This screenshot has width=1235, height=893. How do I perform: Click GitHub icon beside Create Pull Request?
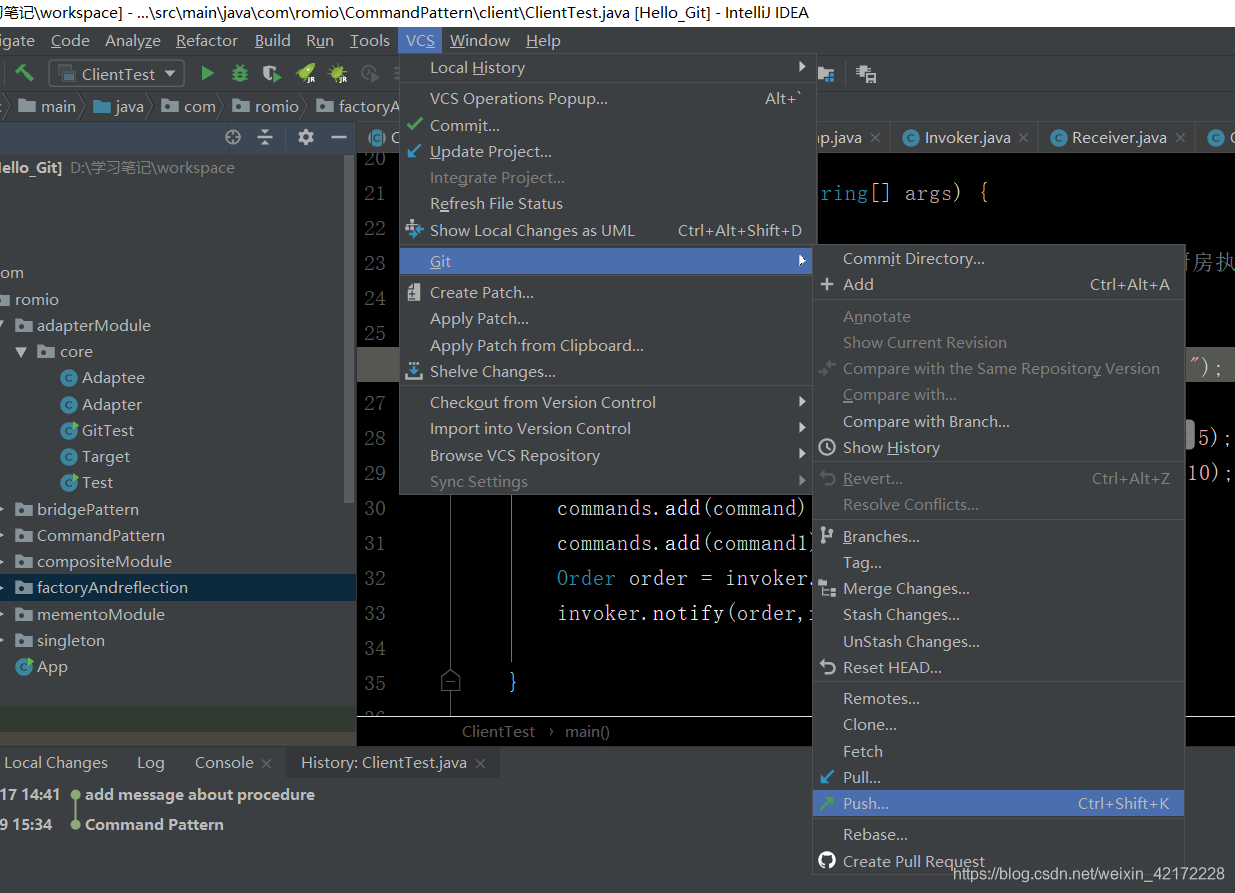pyautogui.click(x=827, y=861)
